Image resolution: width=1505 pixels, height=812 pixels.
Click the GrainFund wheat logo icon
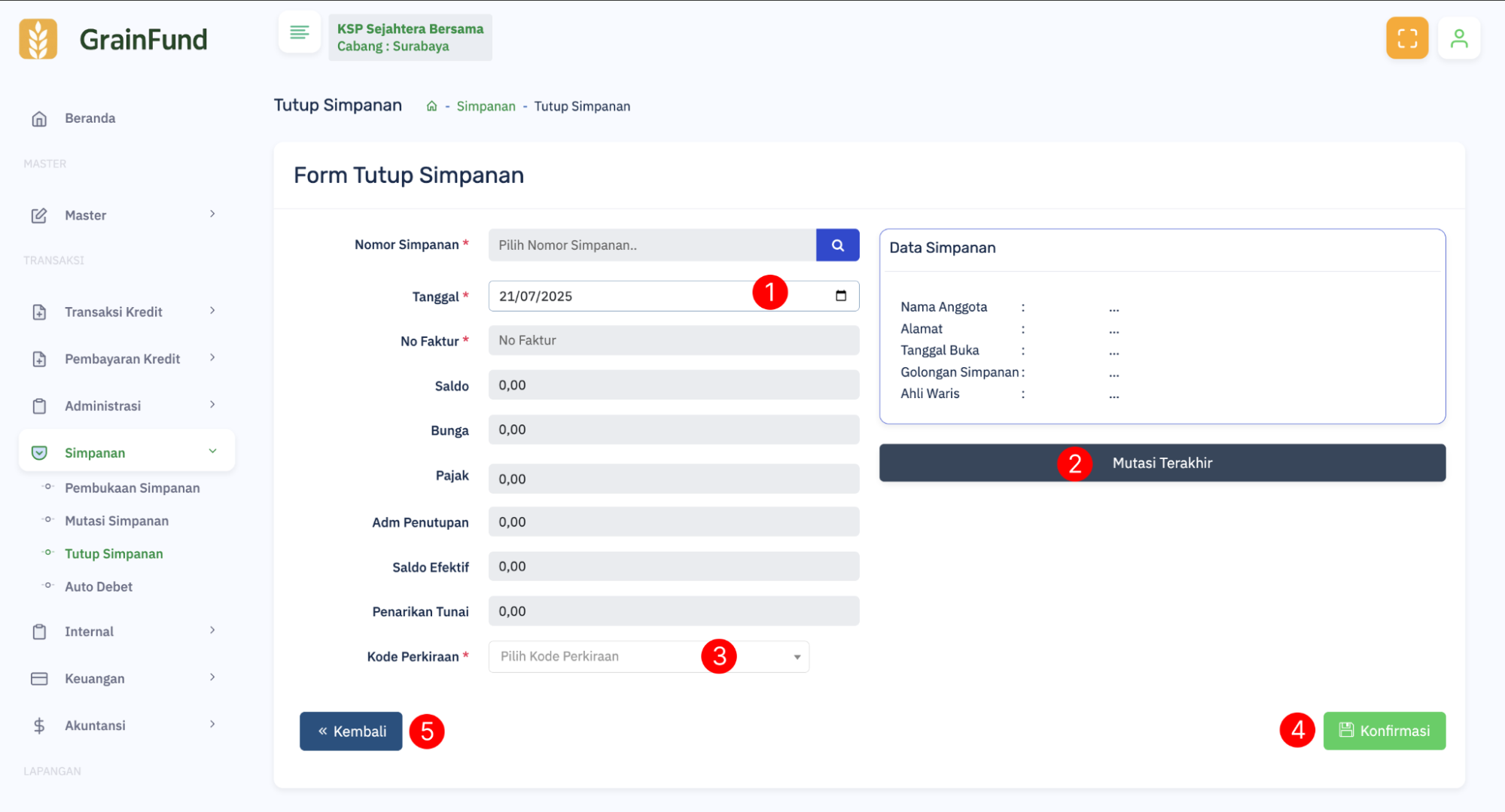click(x=38, y=39)
